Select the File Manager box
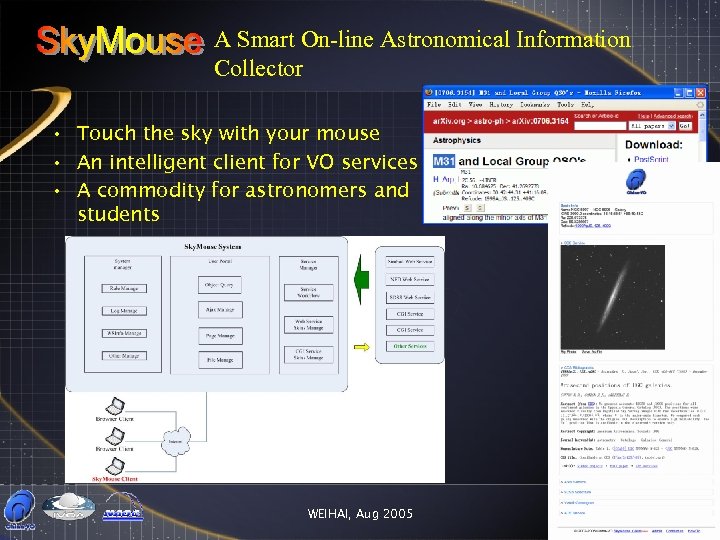720x540 pixels. point(220,360)
